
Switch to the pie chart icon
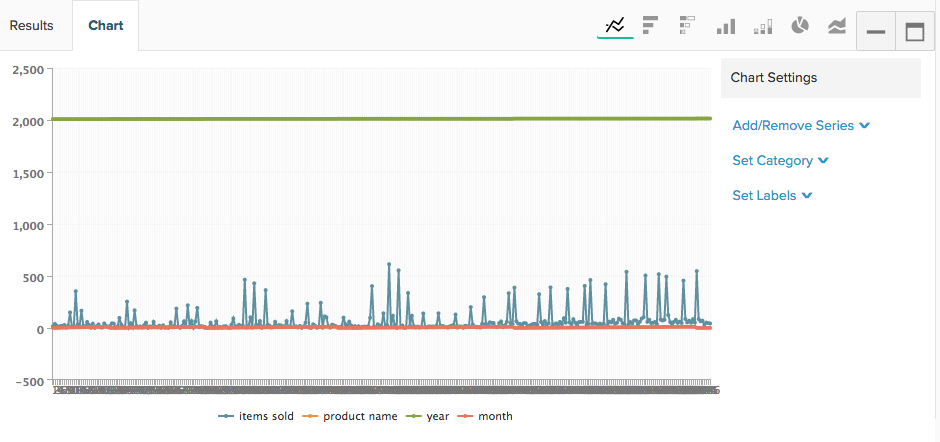(x=800, y=26)
